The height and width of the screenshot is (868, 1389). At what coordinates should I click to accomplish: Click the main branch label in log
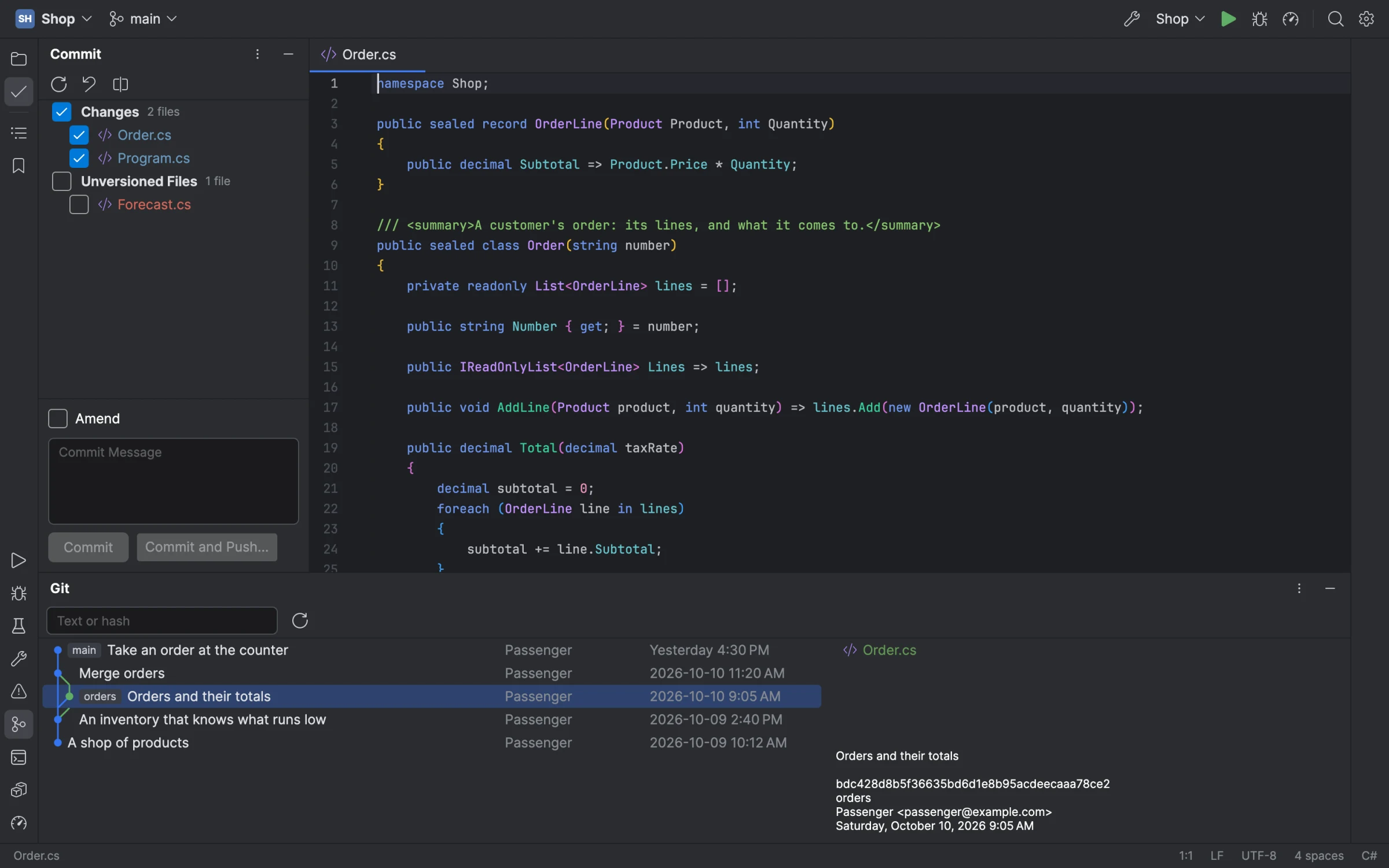tap(84, 650)
